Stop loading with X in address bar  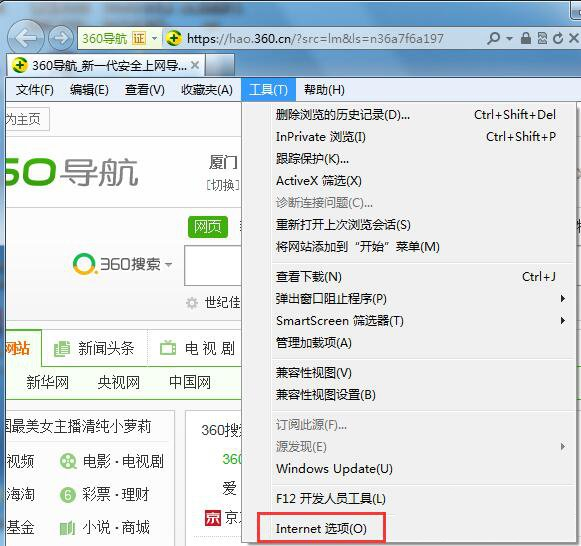573,38
